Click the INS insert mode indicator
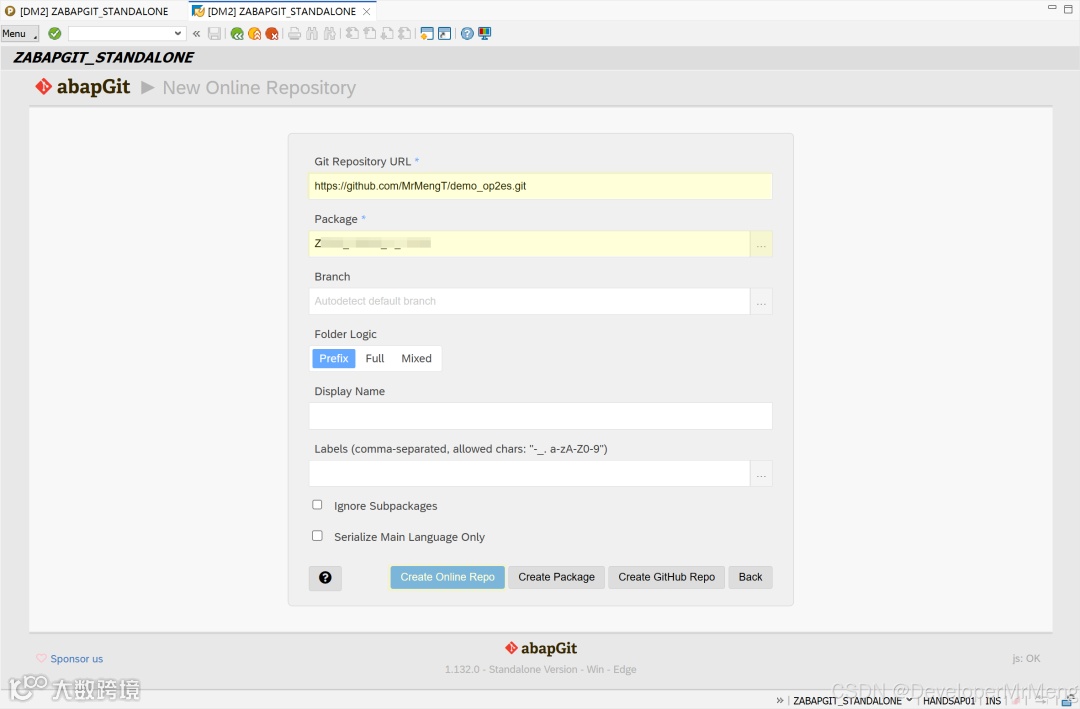This screenshot has height=709, width=1080. (993, 701)
